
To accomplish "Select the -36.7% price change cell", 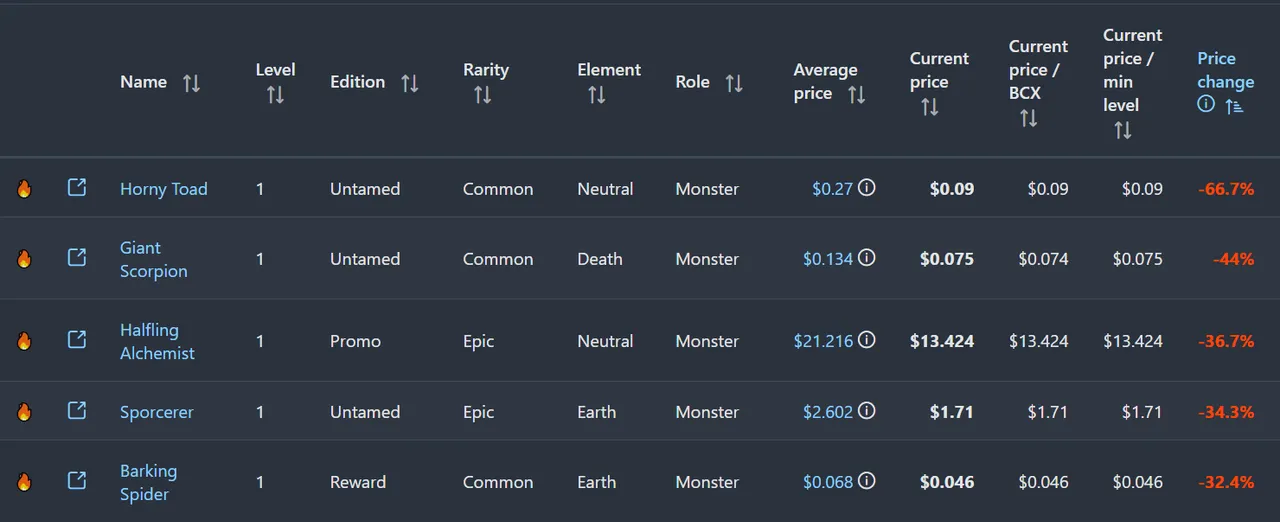I will [1226, 341].
